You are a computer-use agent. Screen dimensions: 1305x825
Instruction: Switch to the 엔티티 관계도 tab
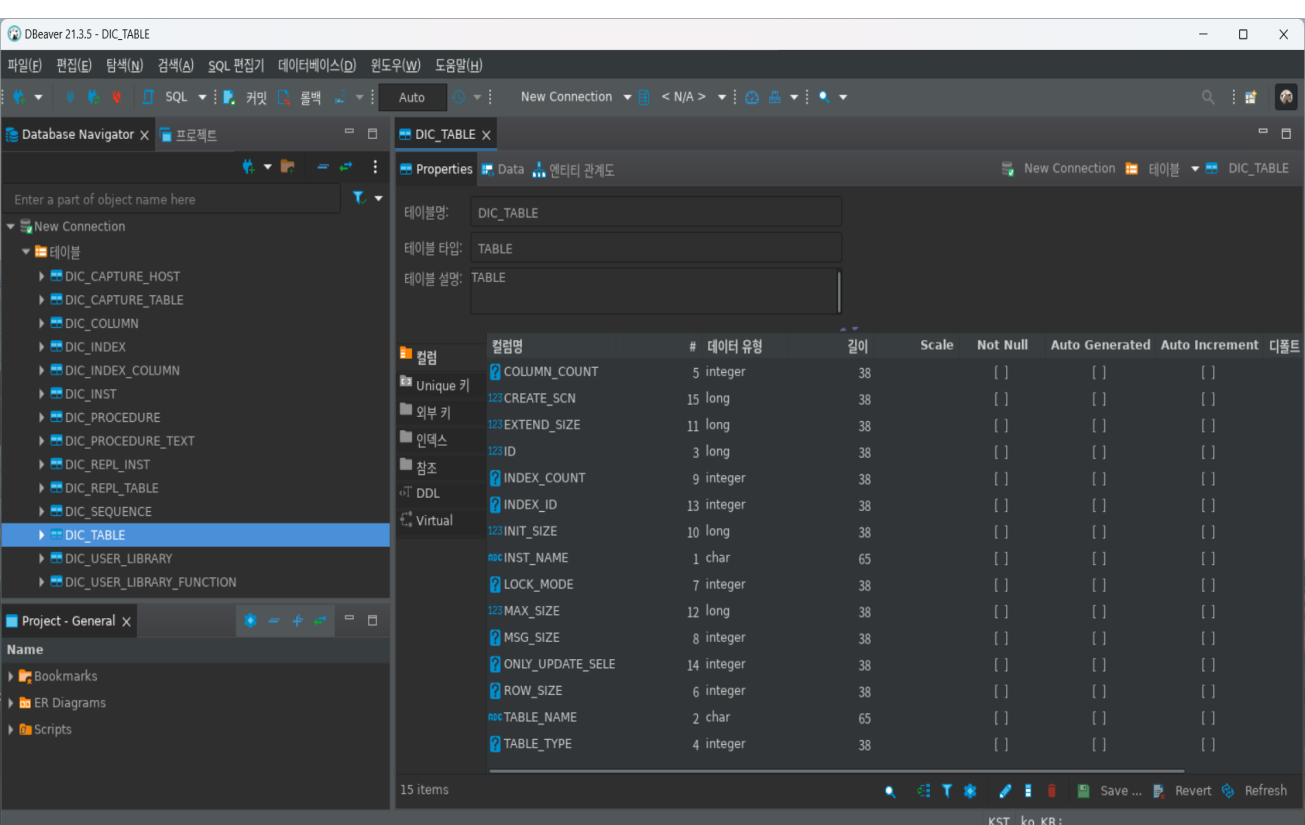(573, 170)
